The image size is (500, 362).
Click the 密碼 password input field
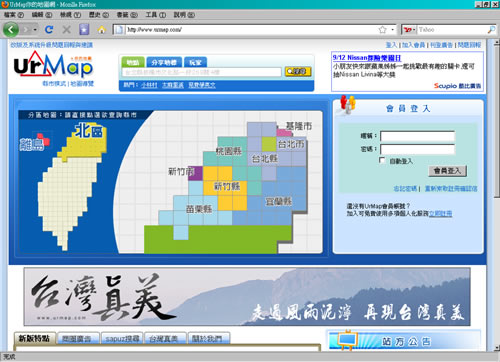click(417, 149)
